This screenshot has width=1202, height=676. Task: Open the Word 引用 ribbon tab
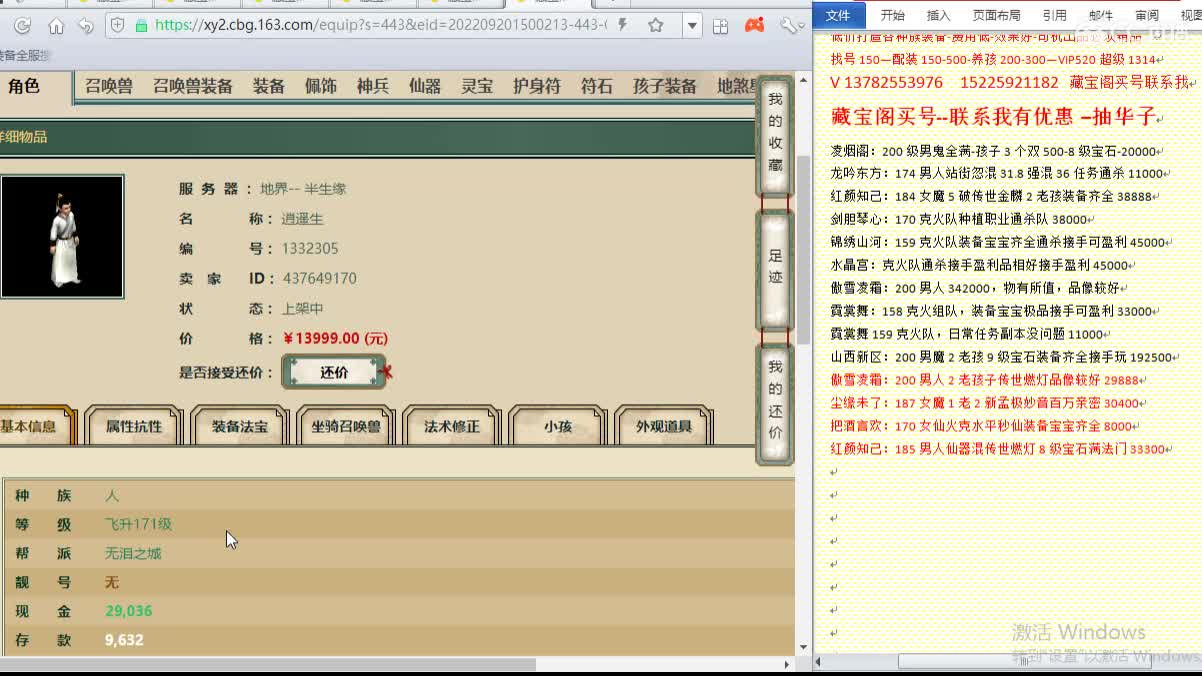click(x=1054, y=15)
